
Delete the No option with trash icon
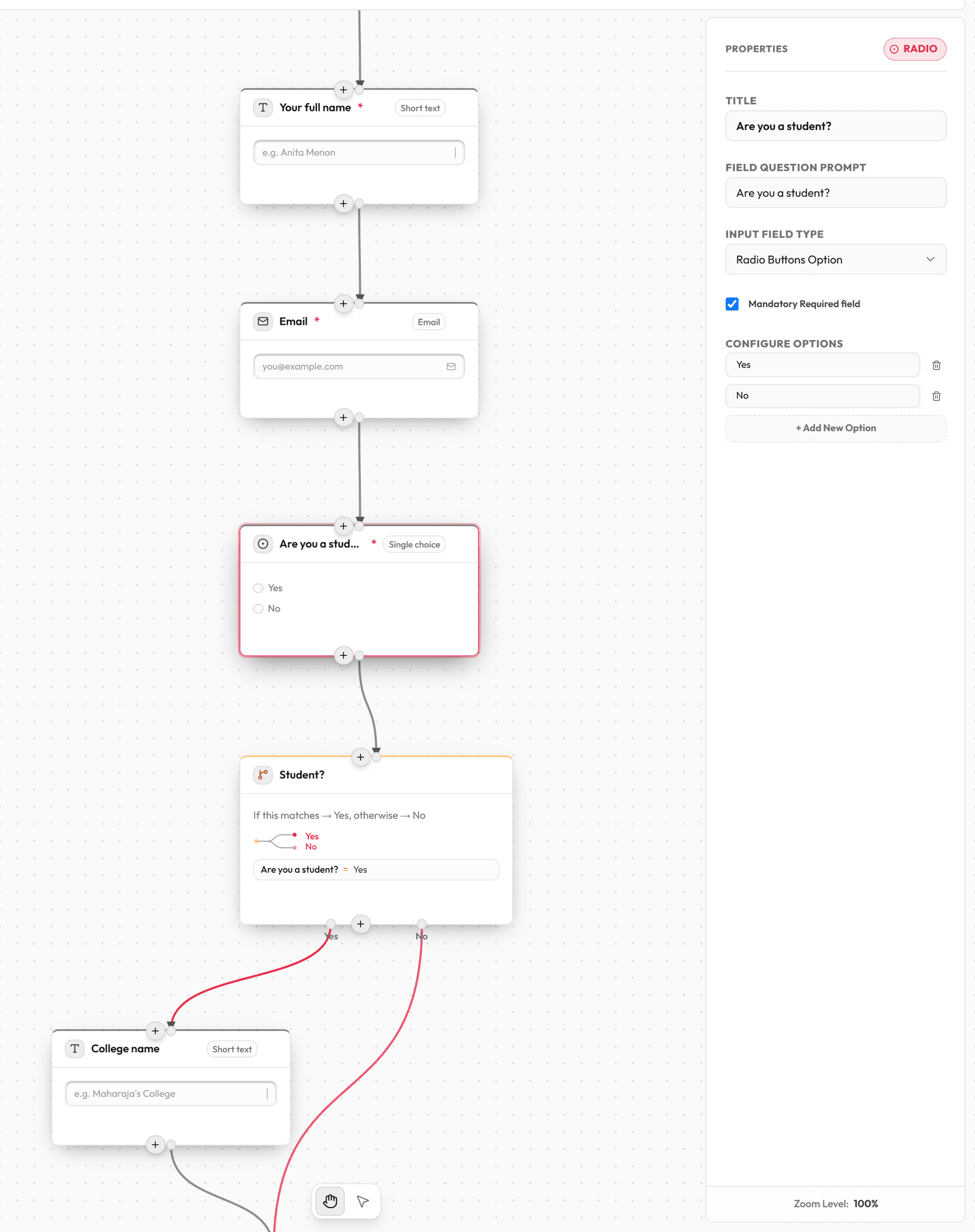(x=936, y=396)
